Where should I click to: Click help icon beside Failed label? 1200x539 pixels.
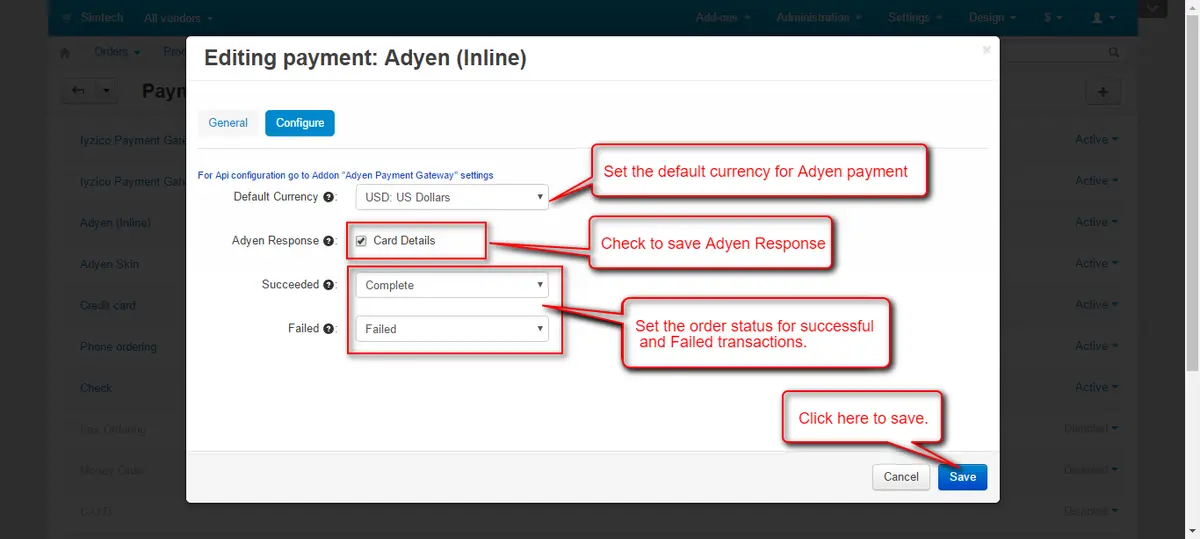pyautogui.click(x=328, y=329)
